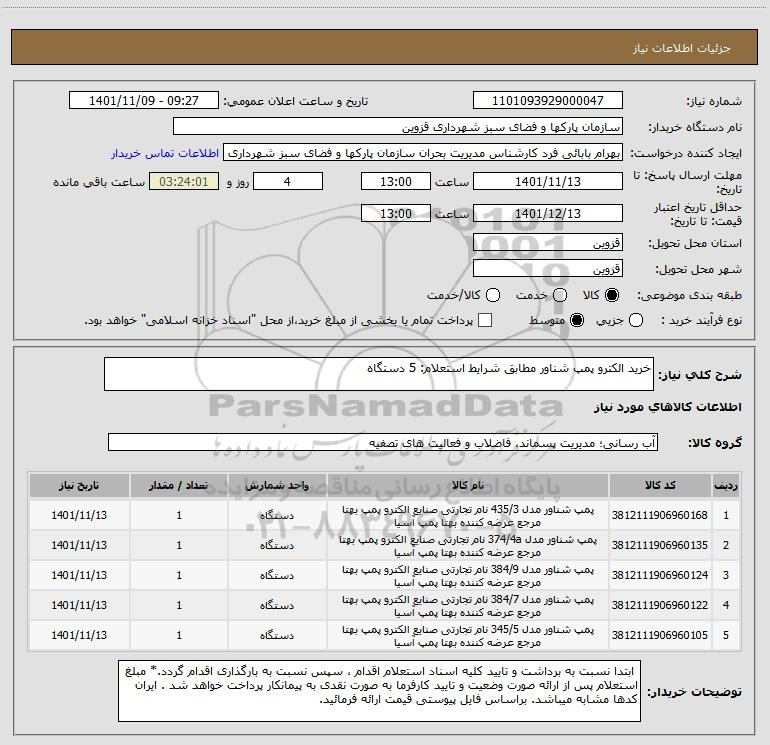Click the pump model 384/9 product name
The image size is (770, 745).
(x=468, y=576)
